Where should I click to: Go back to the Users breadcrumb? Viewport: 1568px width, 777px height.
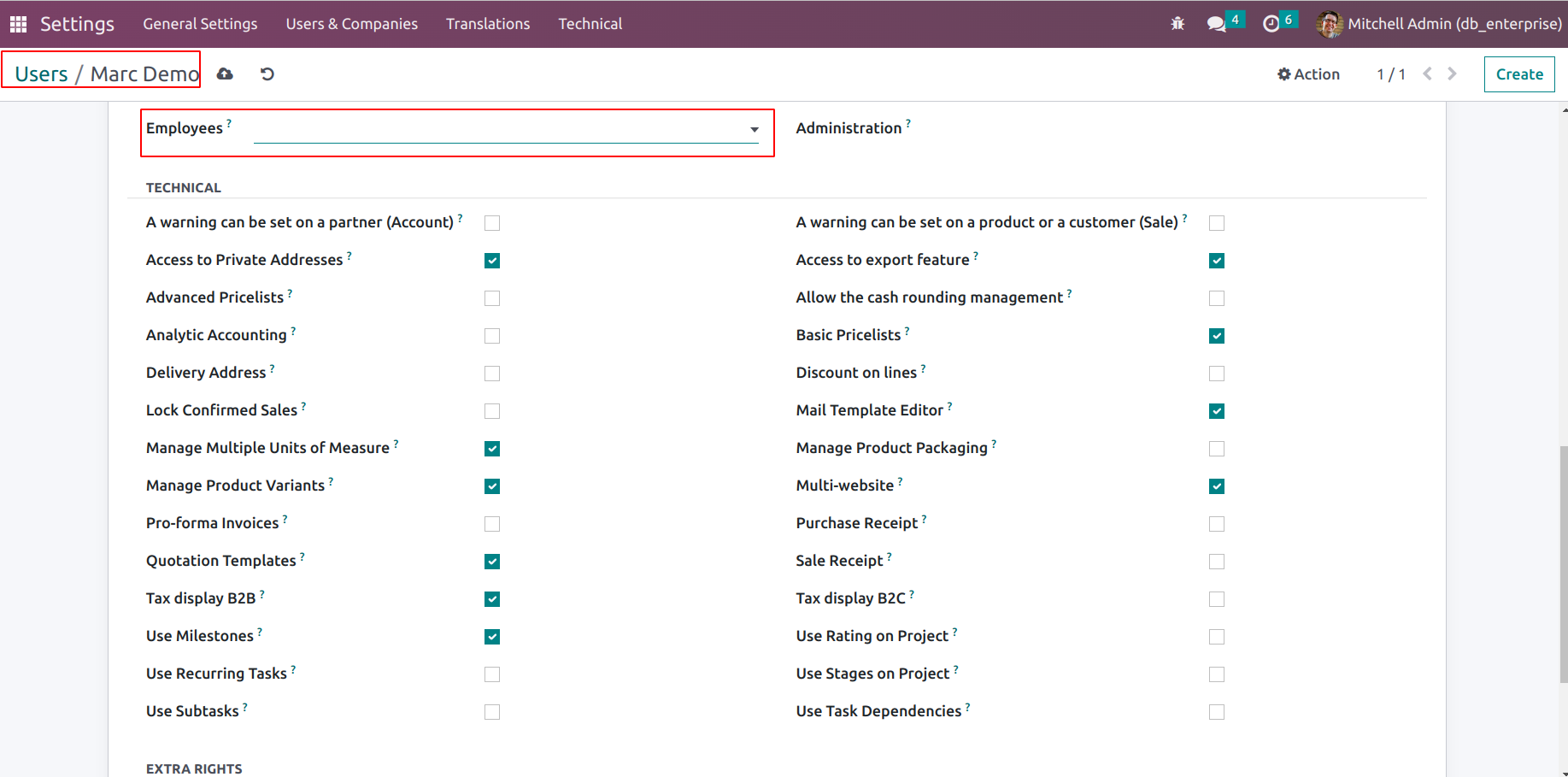pyautogui.click(x=41, y=74)
